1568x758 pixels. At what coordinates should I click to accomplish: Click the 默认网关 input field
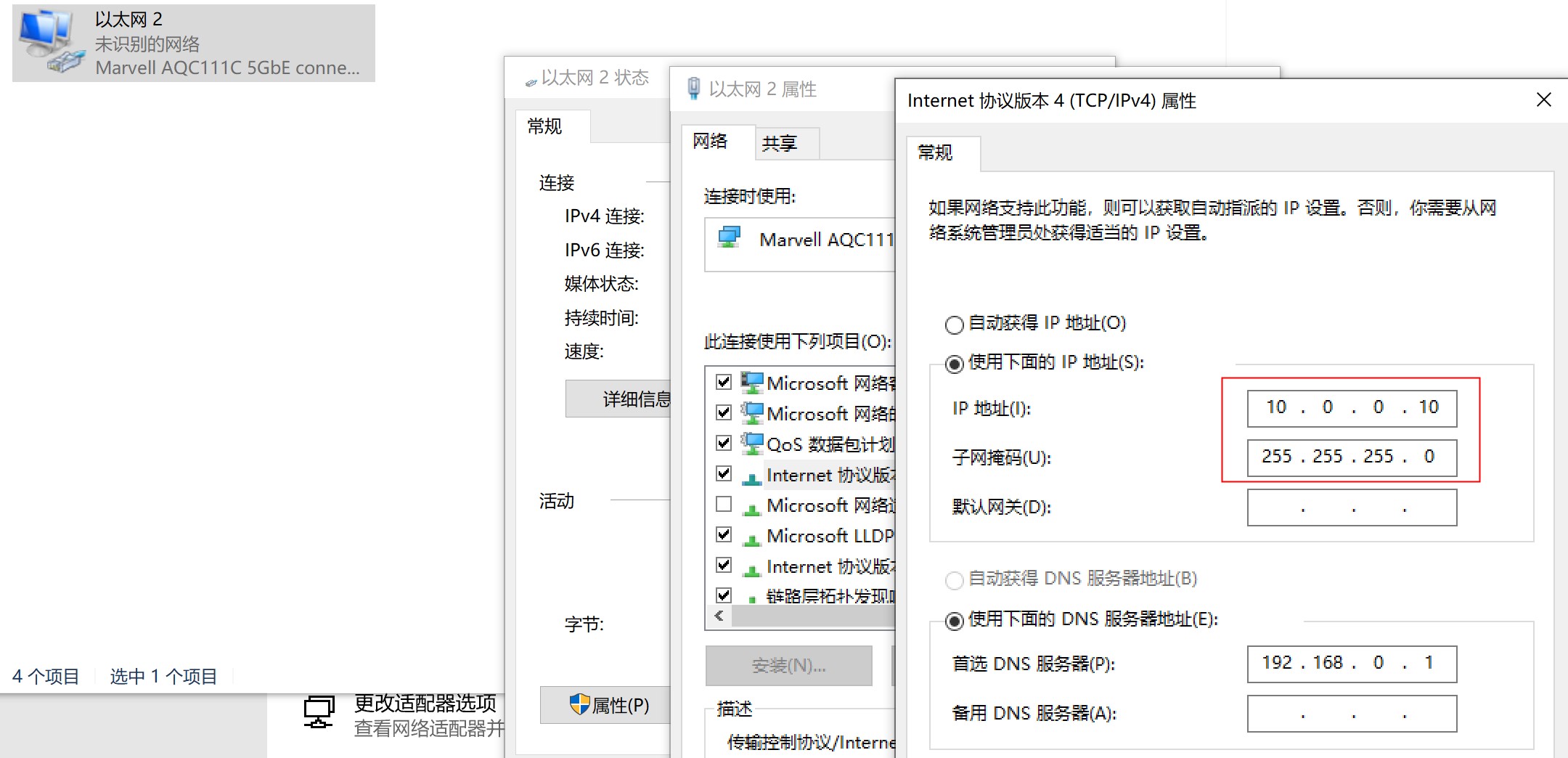pyautogui.click(x=1351, y=508)
